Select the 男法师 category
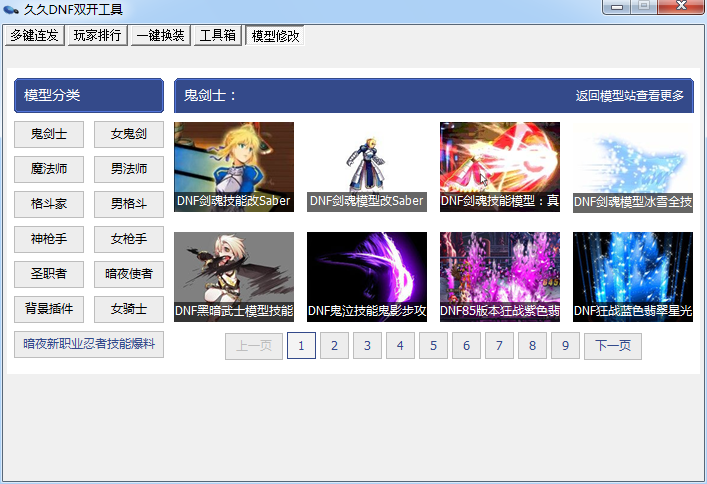 (129, 169)
